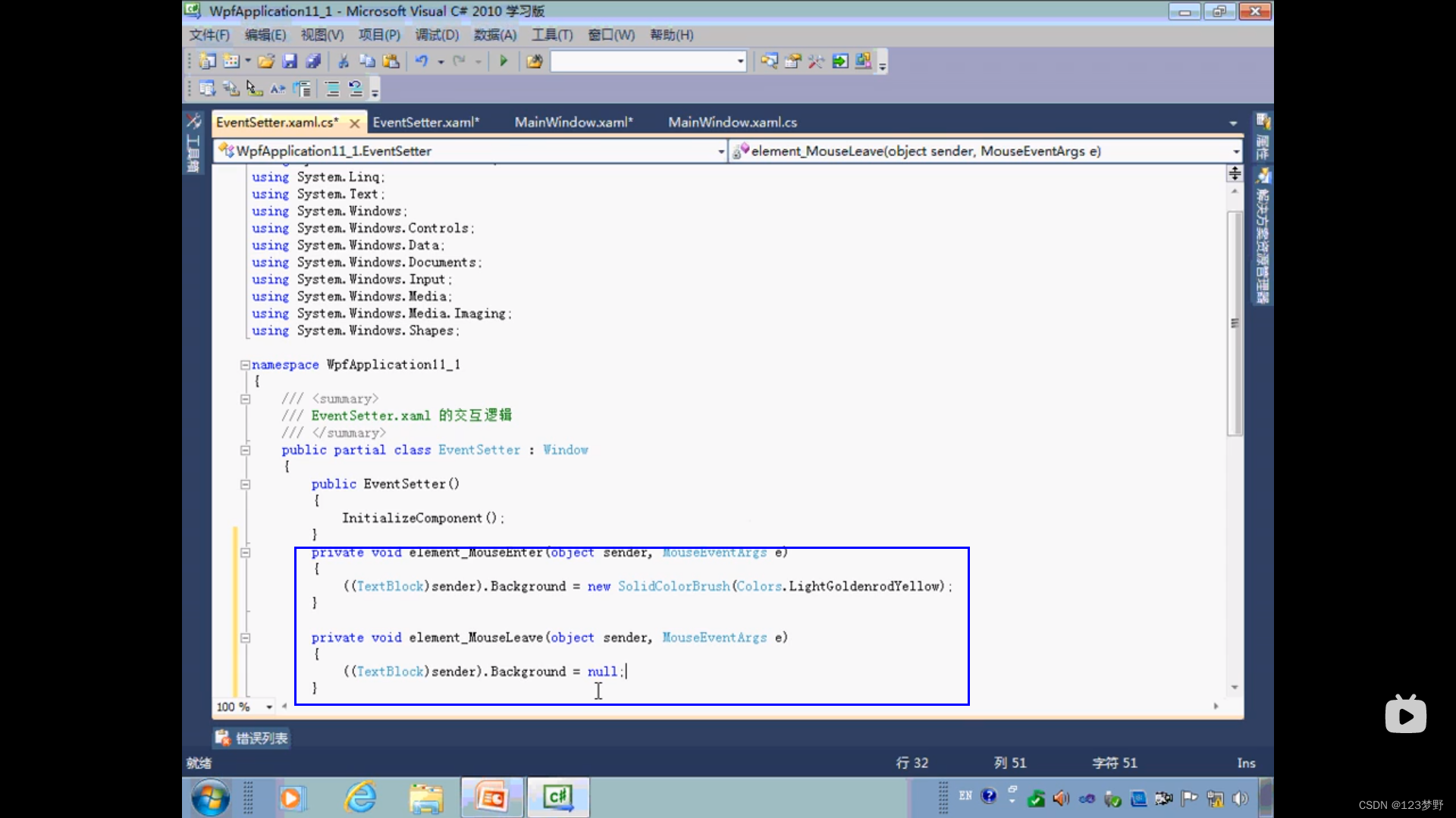This screenshot has height=818, width=1456.
Task: Cut selection with the scissors icon
Action: tap(344, 61)
